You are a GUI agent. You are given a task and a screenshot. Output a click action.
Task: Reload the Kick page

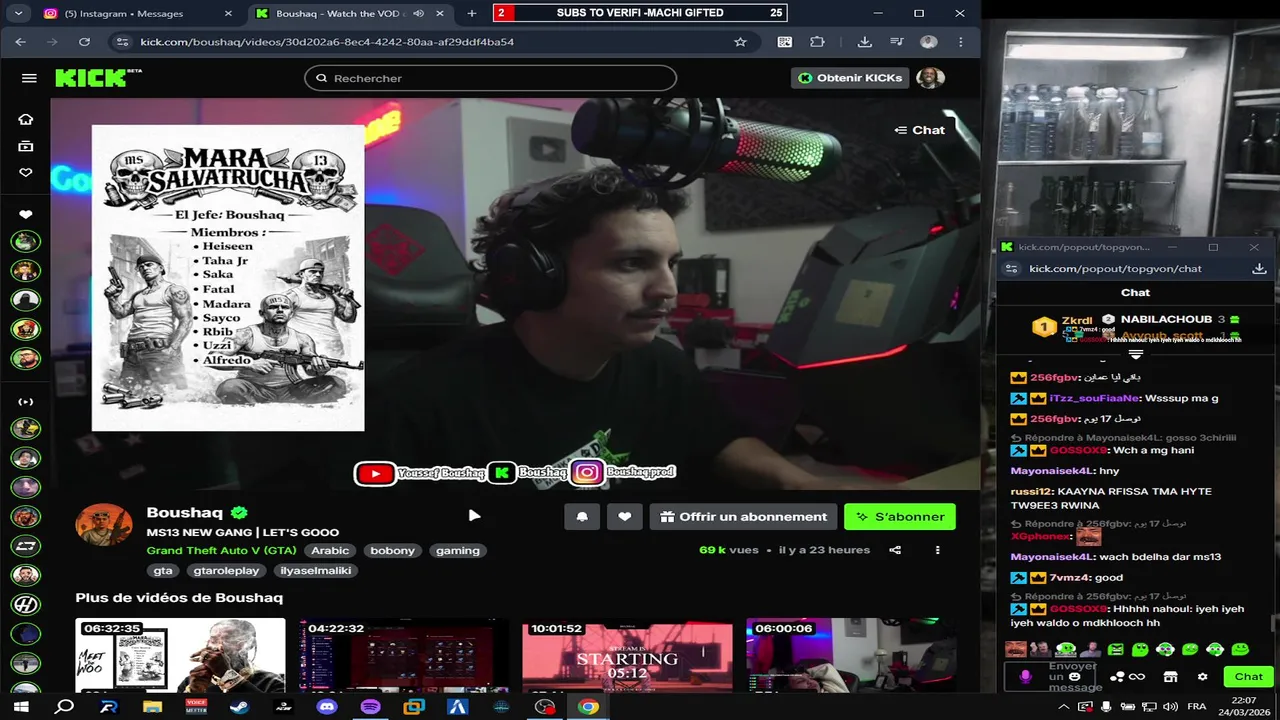point(84,42)
